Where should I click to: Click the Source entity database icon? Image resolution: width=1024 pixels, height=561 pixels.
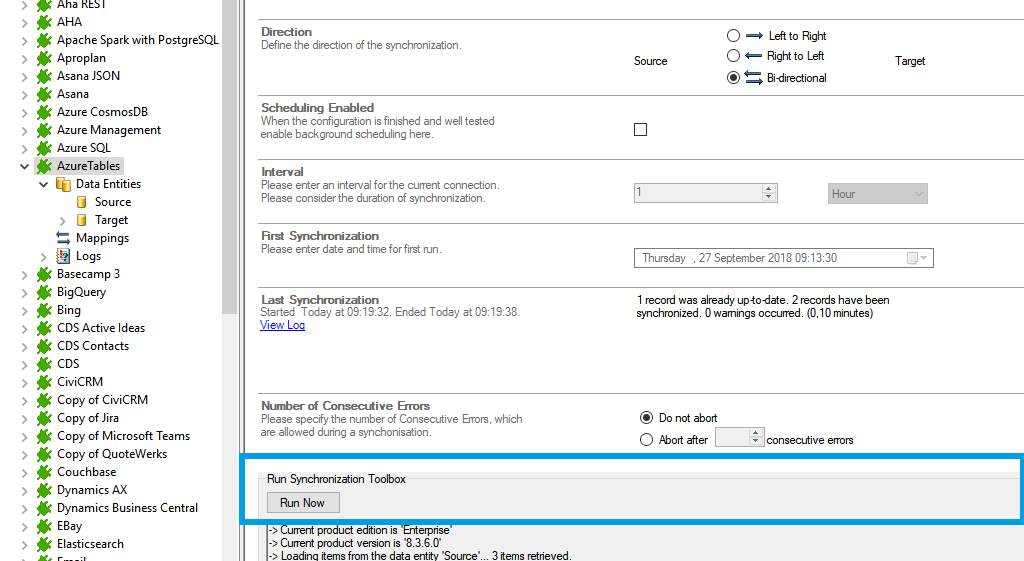82,202
